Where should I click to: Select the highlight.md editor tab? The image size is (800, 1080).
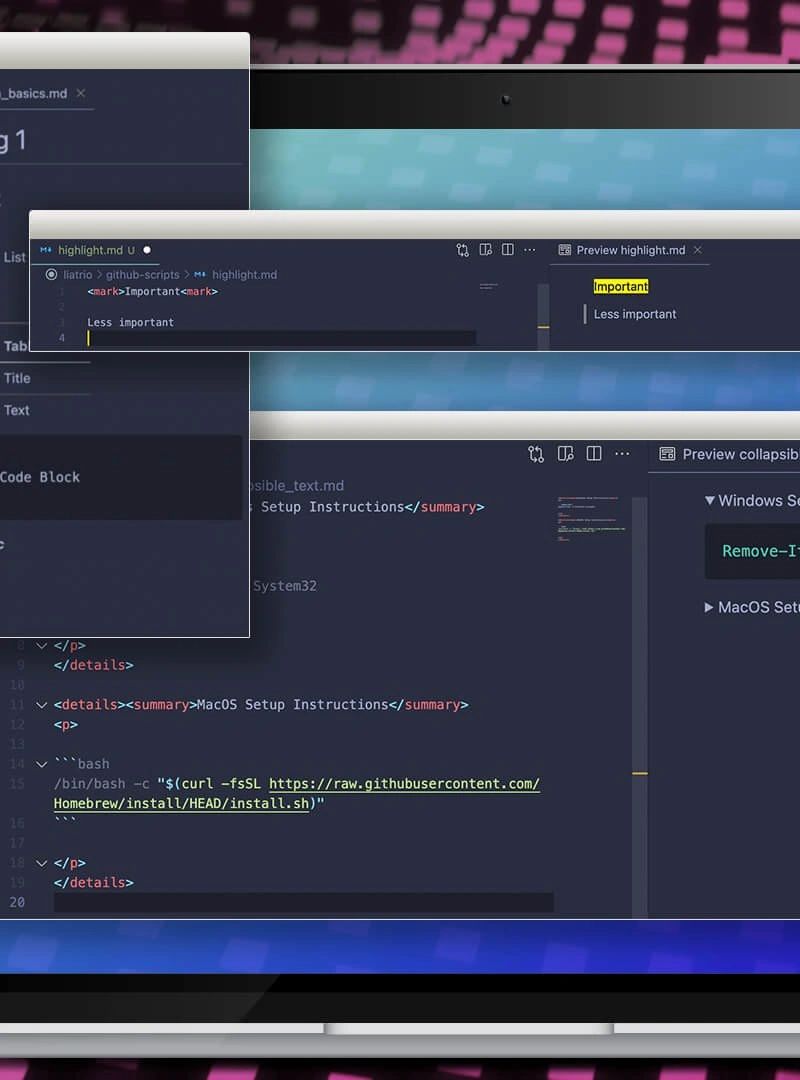[x=96, y=250]
